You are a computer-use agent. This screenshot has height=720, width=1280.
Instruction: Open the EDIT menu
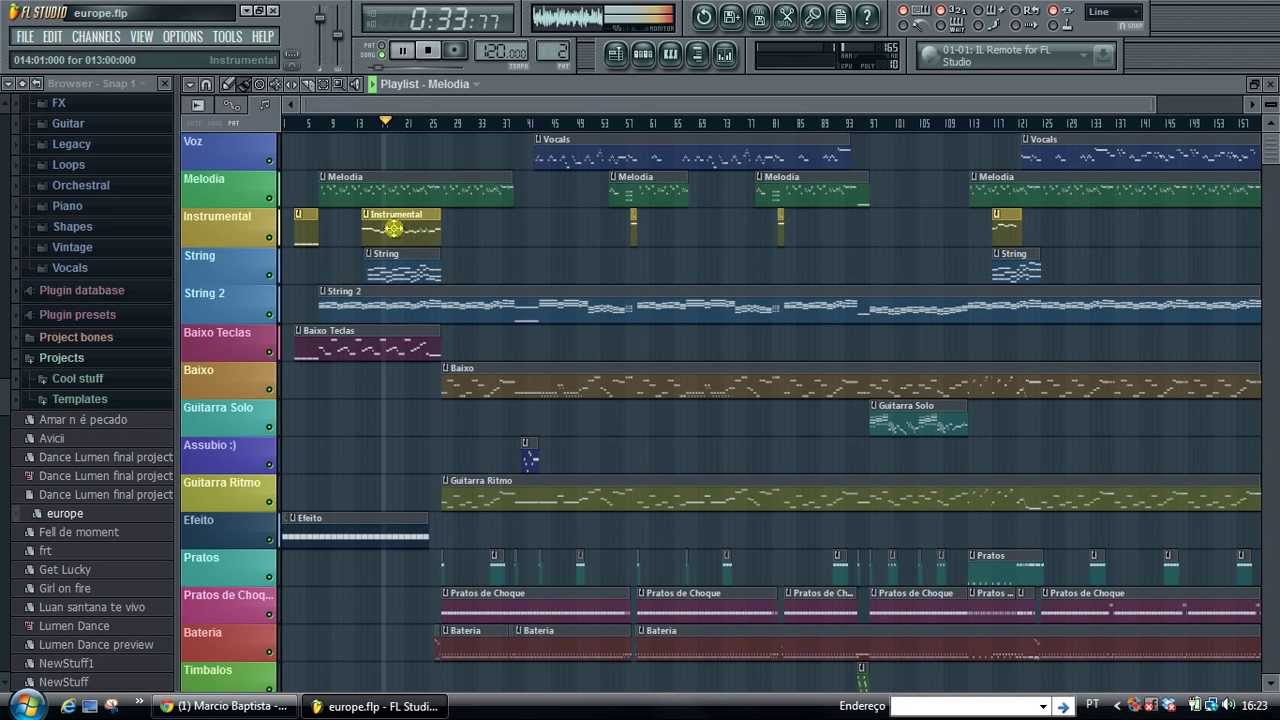point(52,36)
